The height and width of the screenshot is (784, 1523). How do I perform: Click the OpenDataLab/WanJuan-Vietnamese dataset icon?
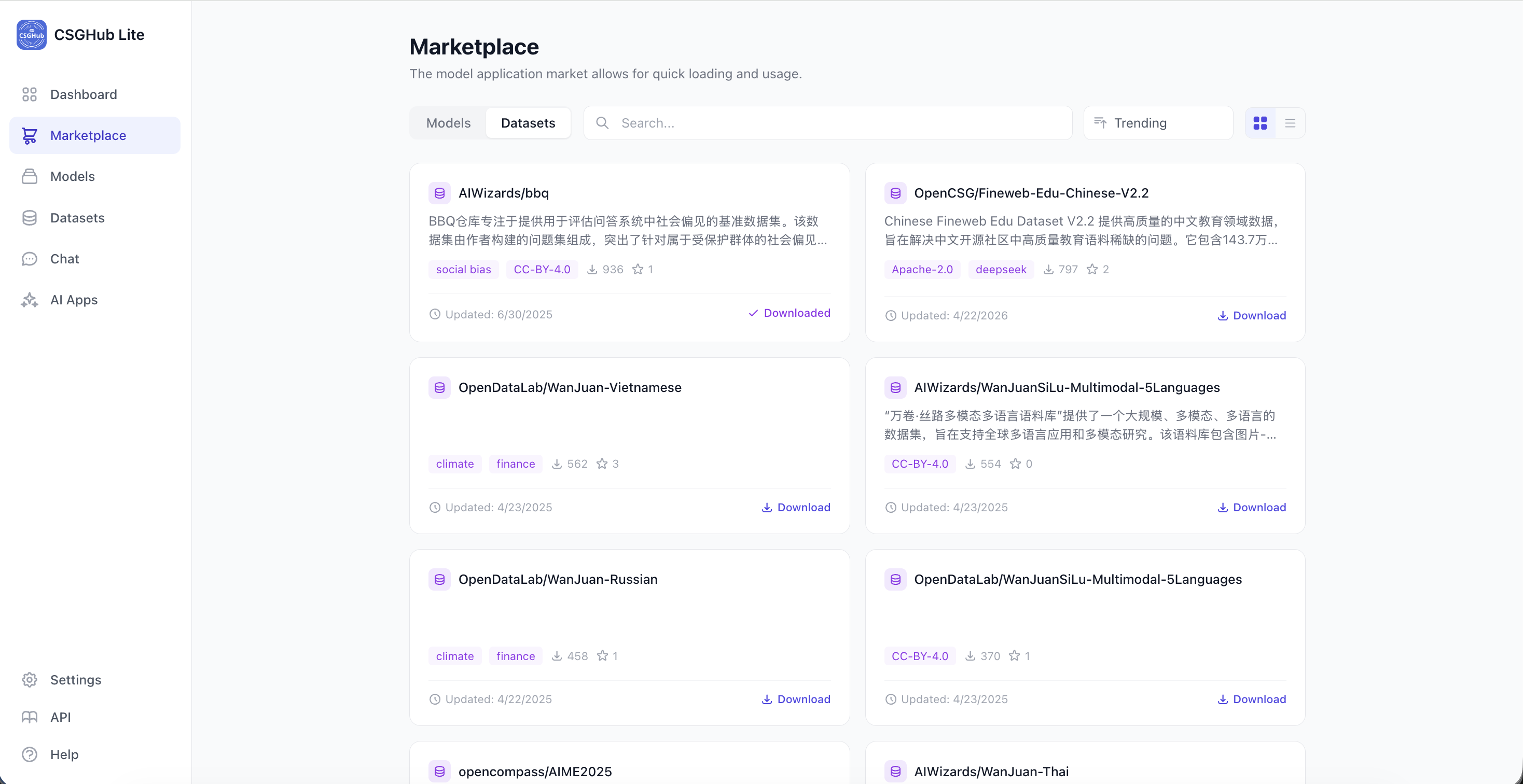point(439,387)
